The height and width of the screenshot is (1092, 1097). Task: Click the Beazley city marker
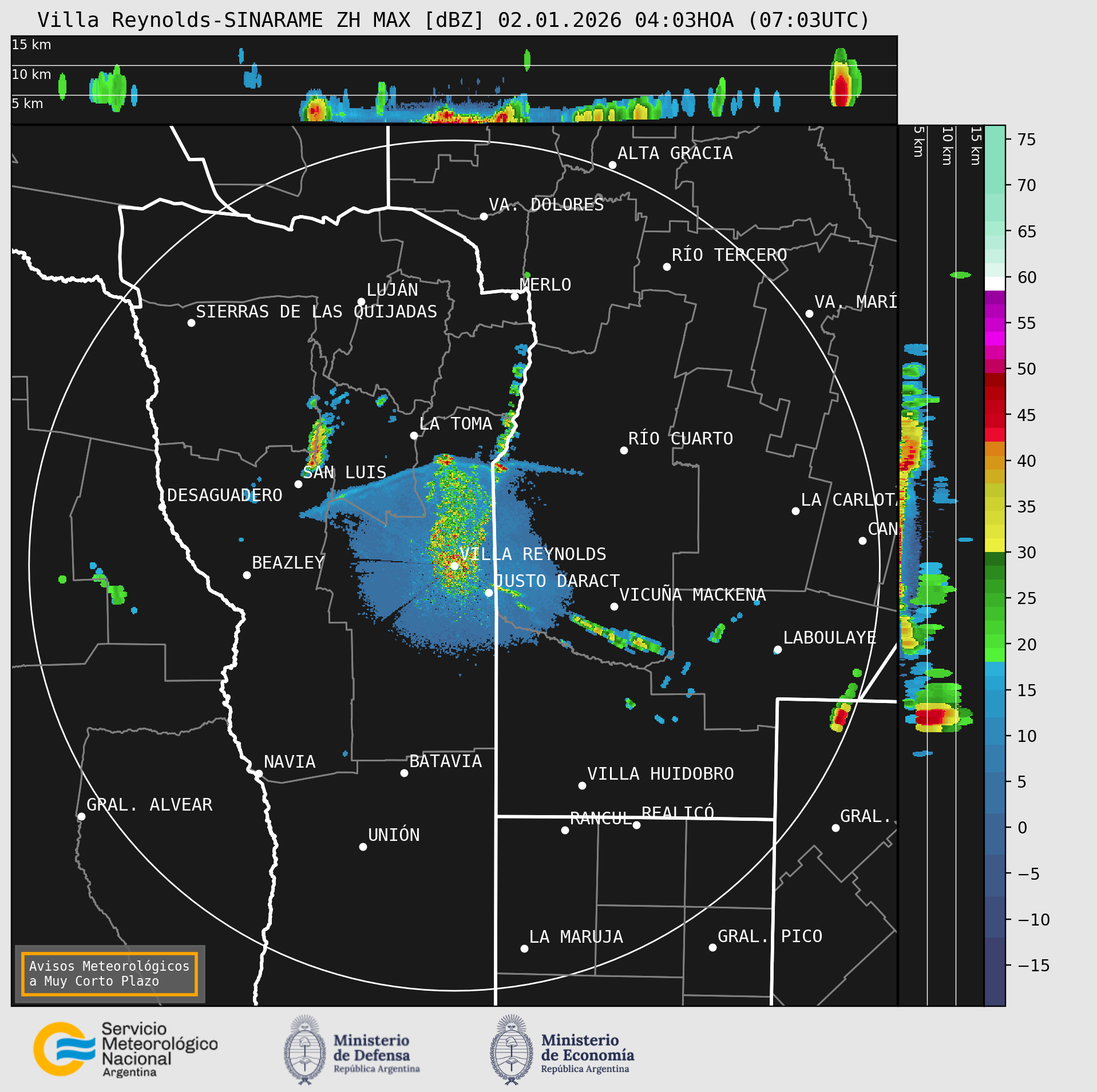click(x=247, y=575)
